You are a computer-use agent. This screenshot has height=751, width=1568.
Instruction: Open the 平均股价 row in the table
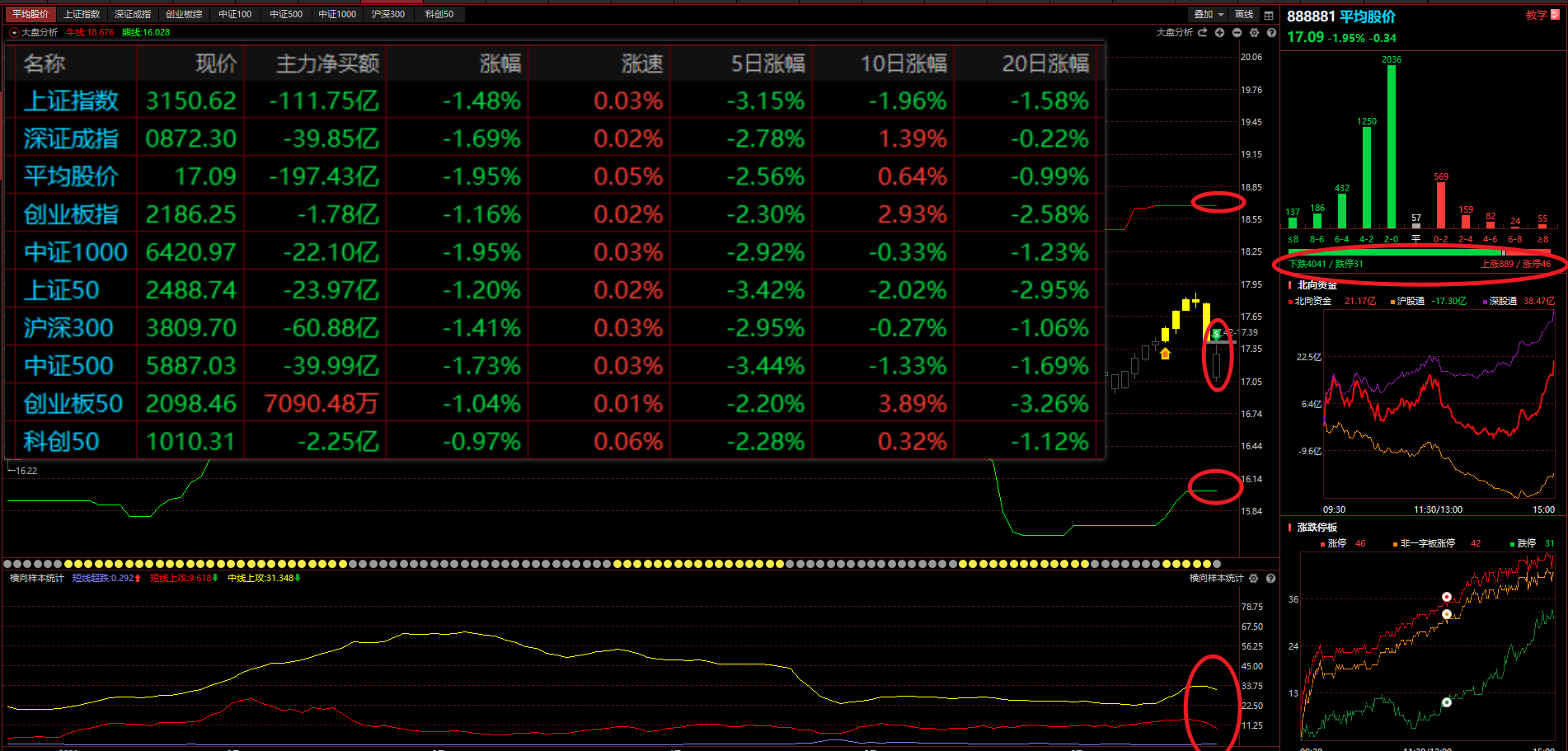(x=555, y=176)
